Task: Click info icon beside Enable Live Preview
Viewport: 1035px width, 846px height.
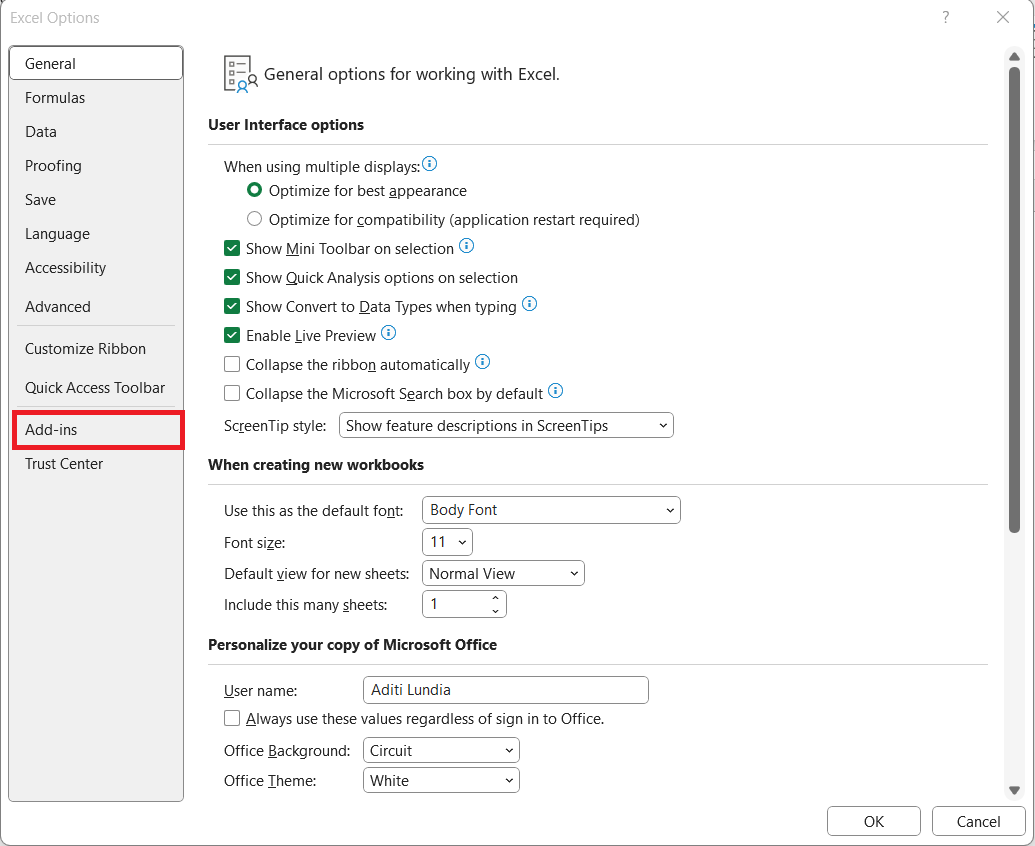Action: [389, 333]
